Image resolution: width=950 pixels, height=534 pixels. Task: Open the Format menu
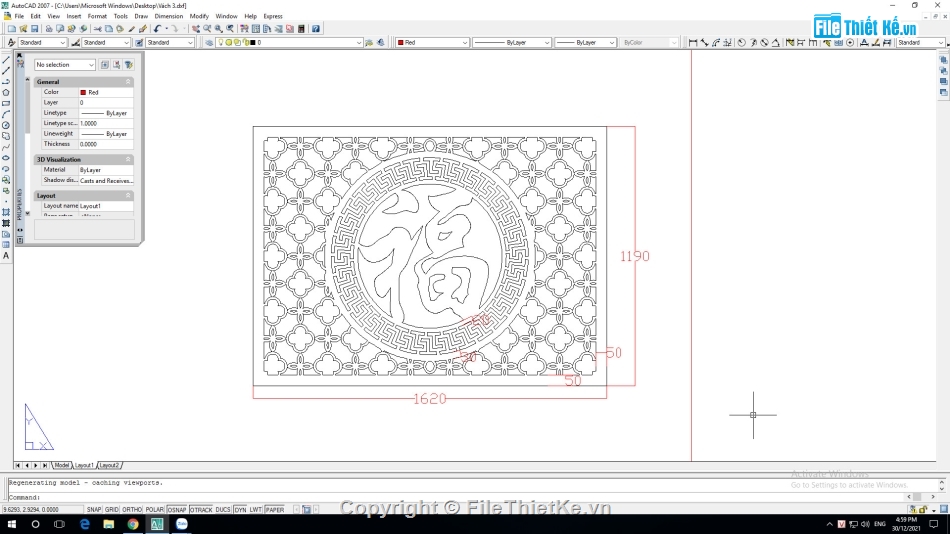coord(97,16)
